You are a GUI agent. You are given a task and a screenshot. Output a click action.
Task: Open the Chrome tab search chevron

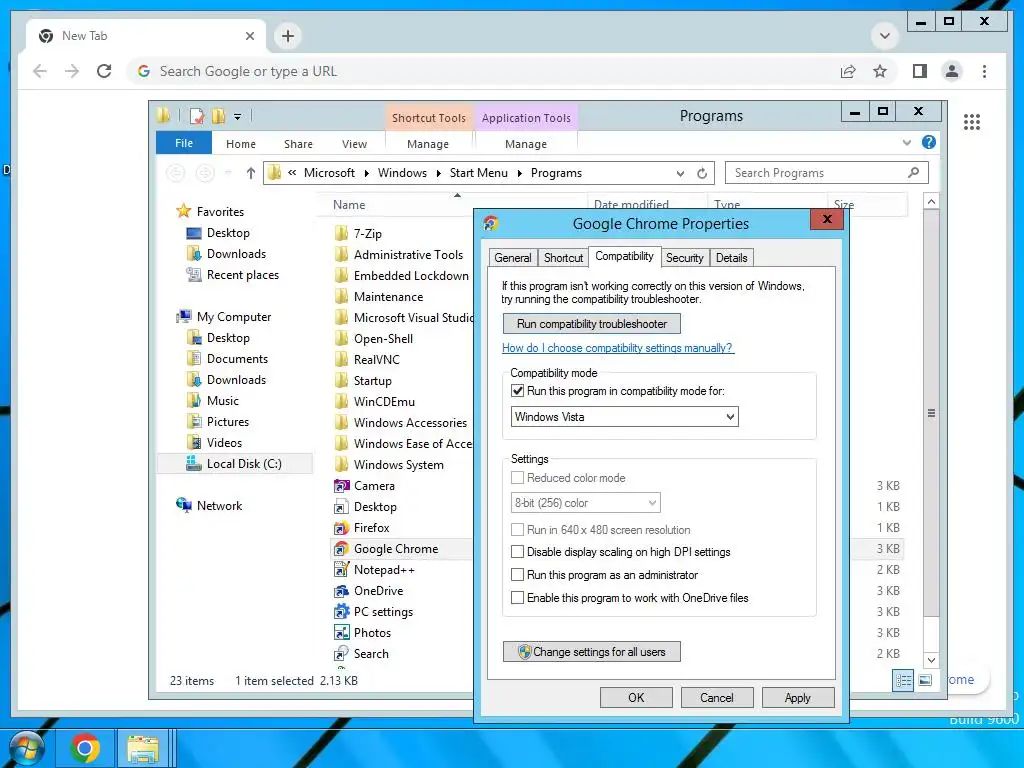click(x=885, y=36)
